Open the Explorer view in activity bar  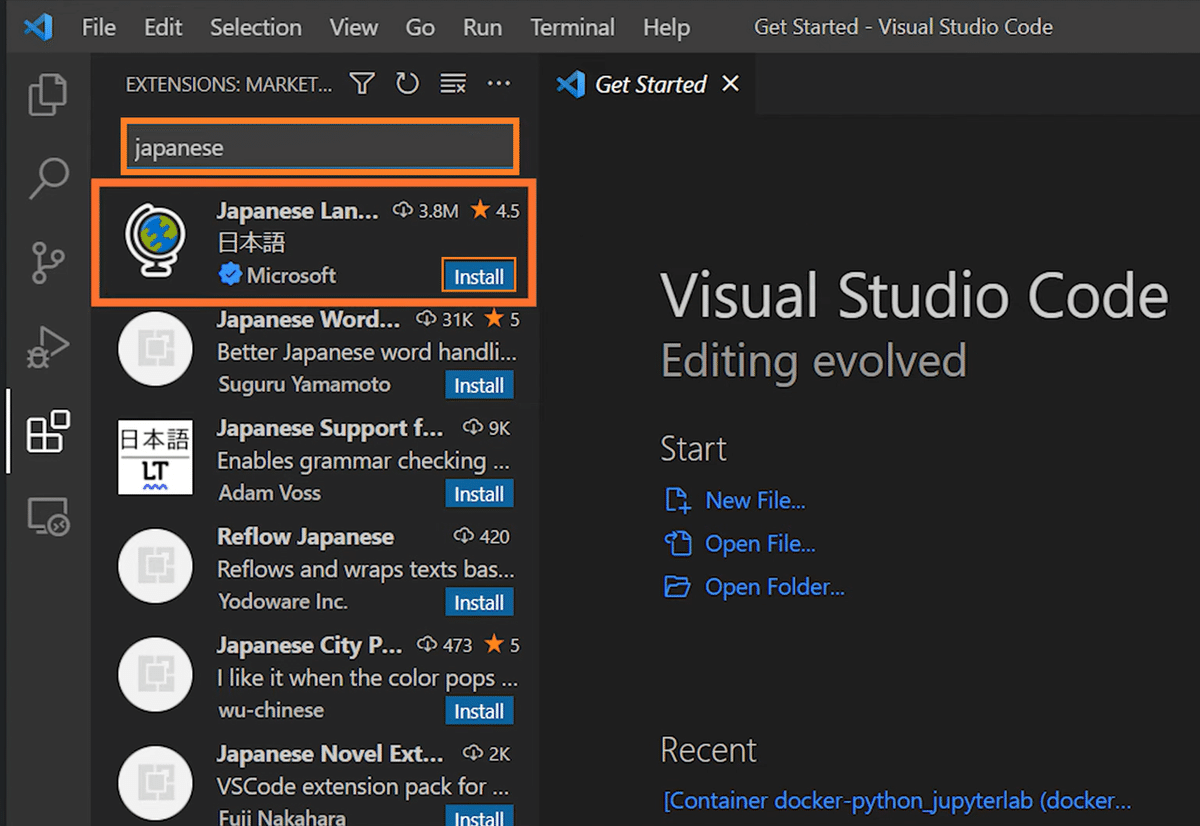pyautogui.click(x=47, y=95)
